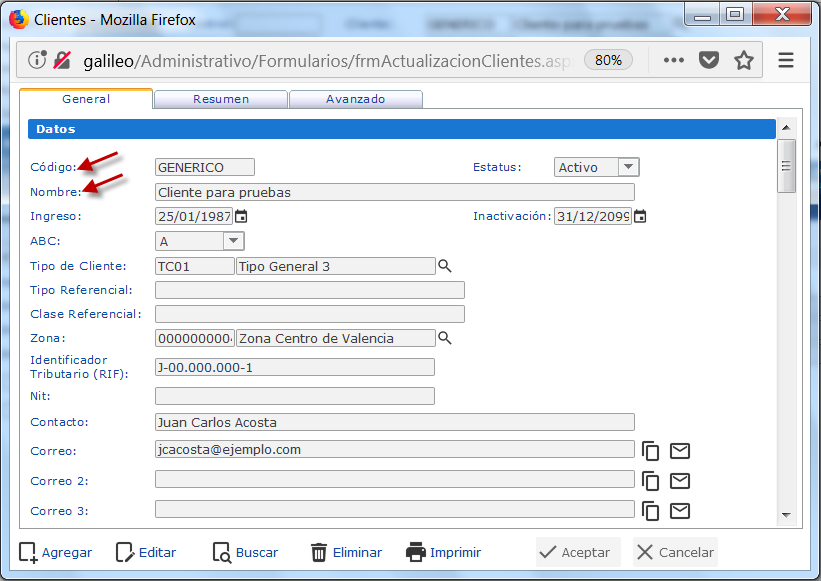Search Tipo de Cliente with magnifier icon
821x581 pixels.
point(445,266)
